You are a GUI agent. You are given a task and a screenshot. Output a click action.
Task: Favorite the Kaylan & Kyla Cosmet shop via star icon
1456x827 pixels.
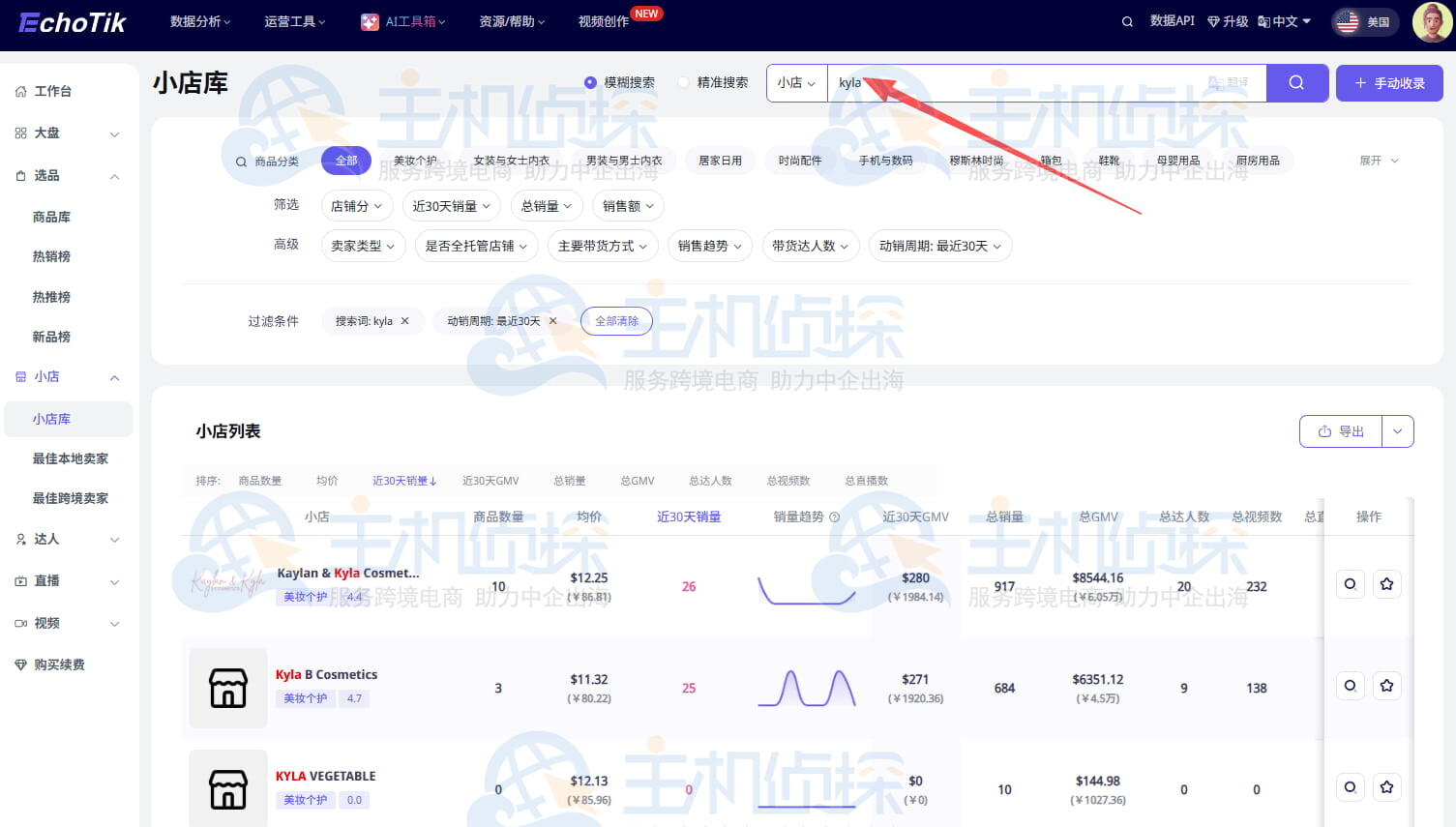pos(1386,583)
